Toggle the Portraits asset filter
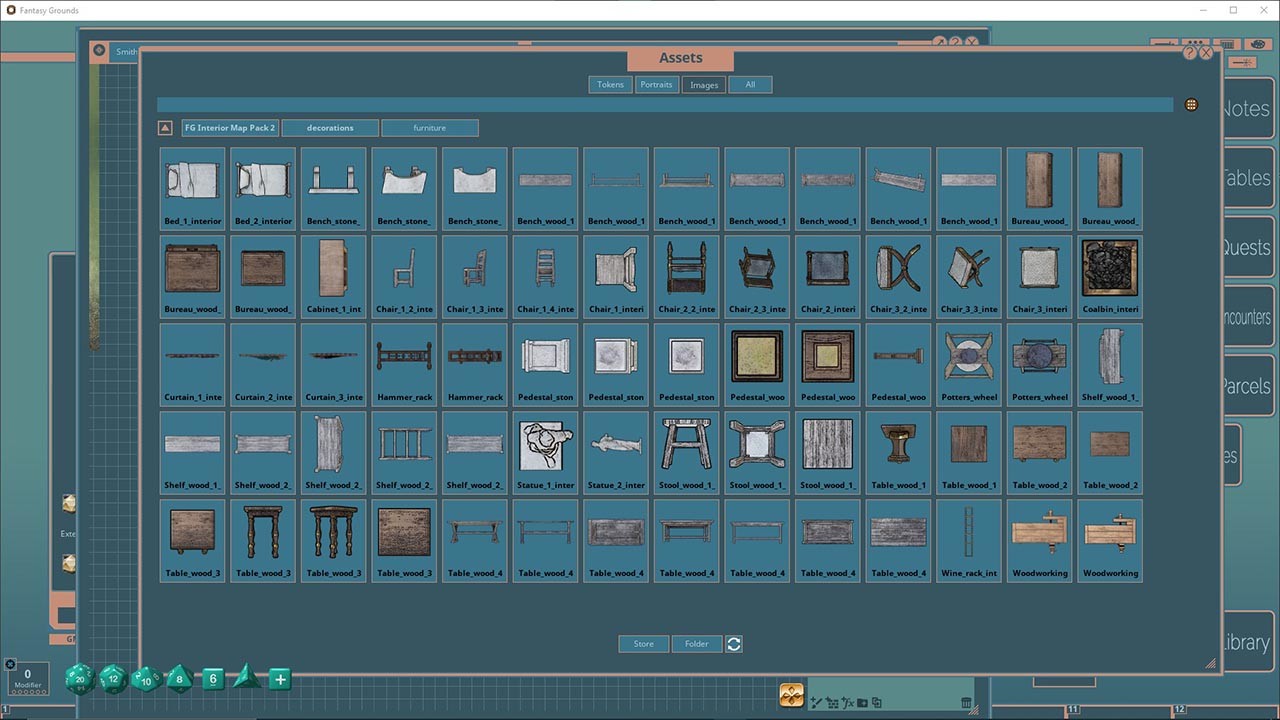Viewport: 1280px width, 720px height. pos(656,84)
